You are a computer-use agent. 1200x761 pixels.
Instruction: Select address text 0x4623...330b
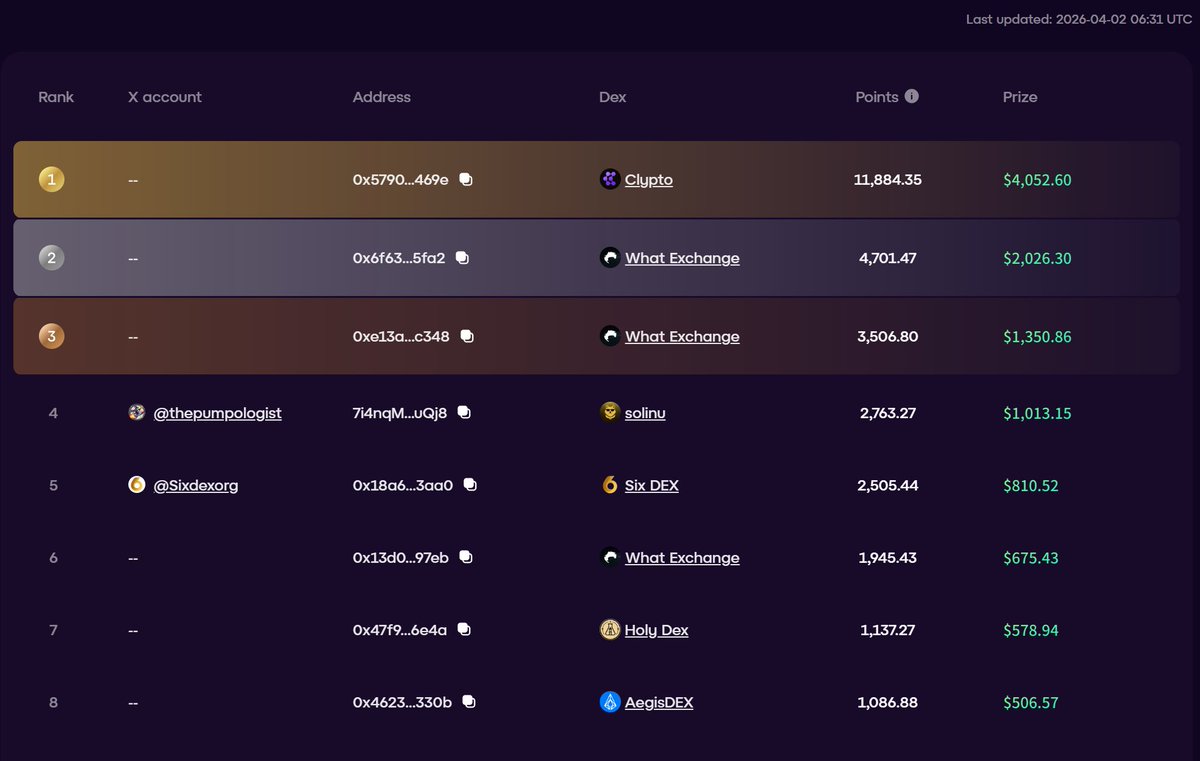tap(402, 702)
